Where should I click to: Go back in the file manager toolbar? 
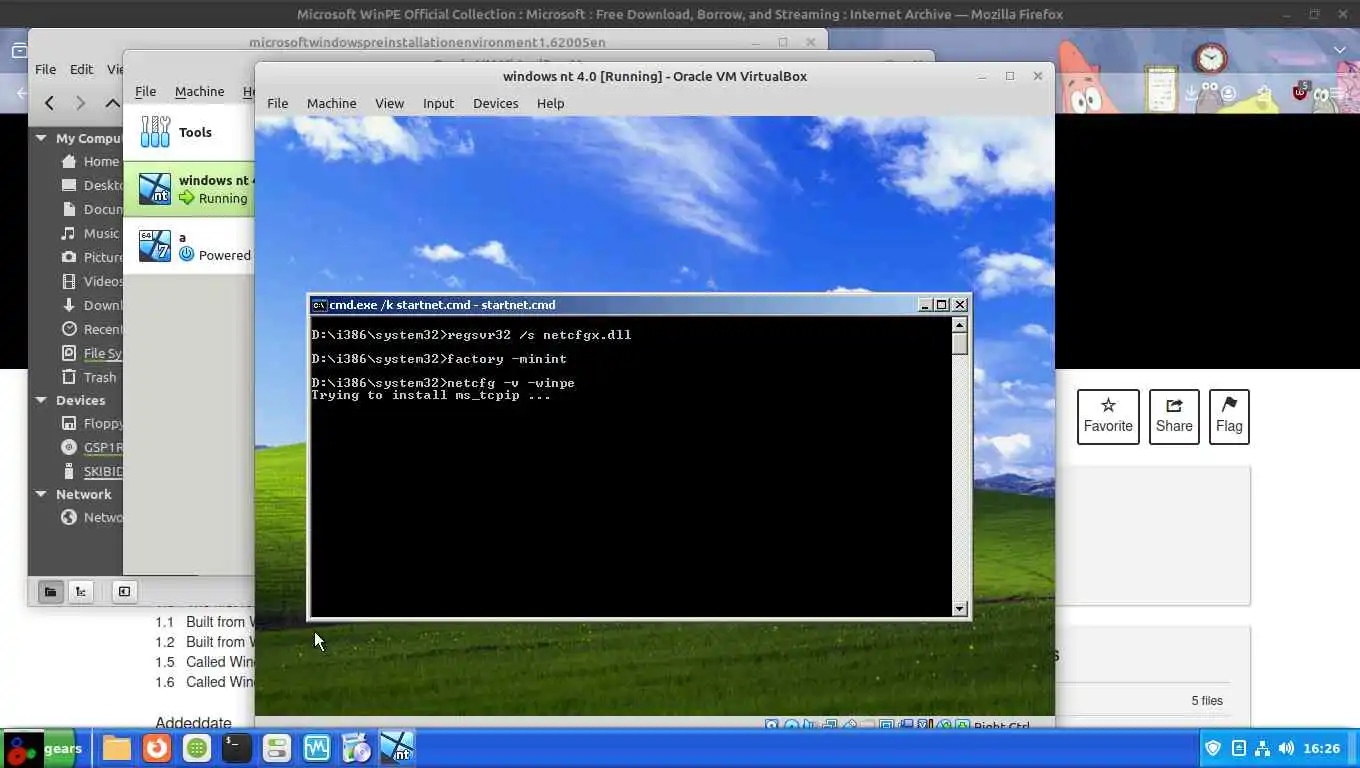(x=49, y=102)
